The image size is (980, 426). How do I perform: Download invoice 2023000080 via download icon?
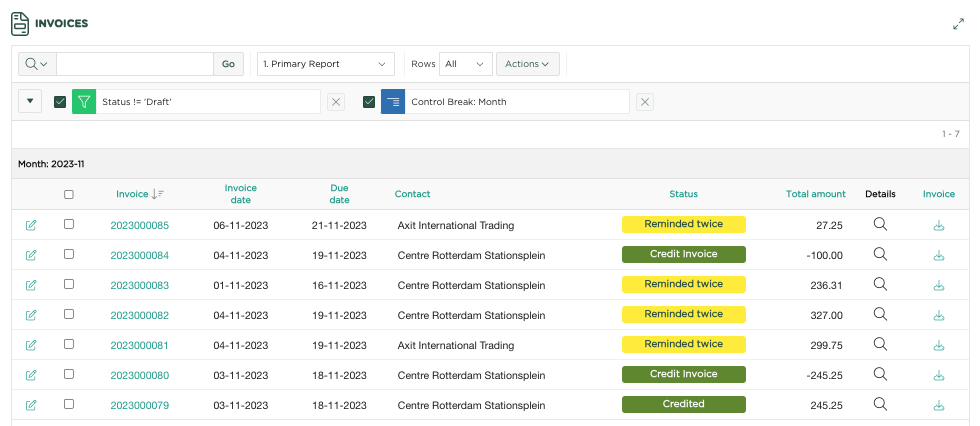(x=938, y=375)
